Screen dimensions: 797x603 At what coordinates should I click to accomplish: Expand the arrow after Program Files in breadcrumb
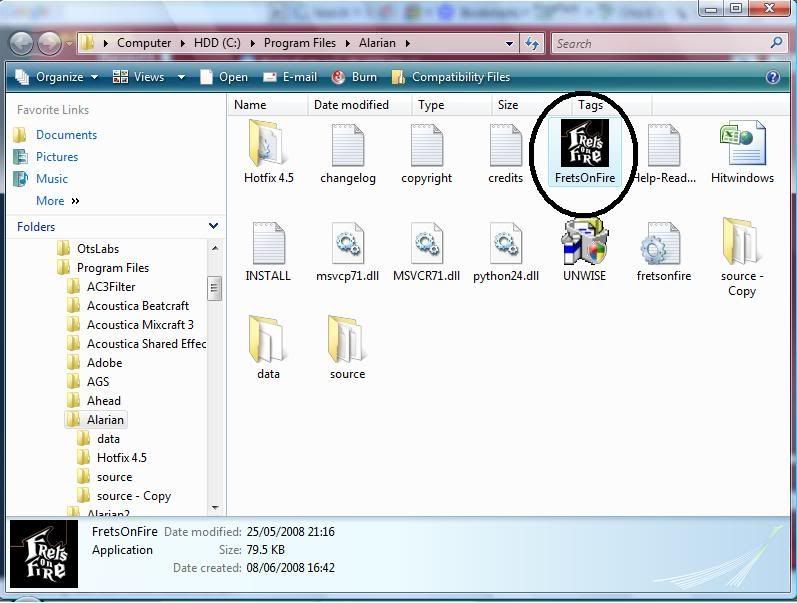(348, 43)
